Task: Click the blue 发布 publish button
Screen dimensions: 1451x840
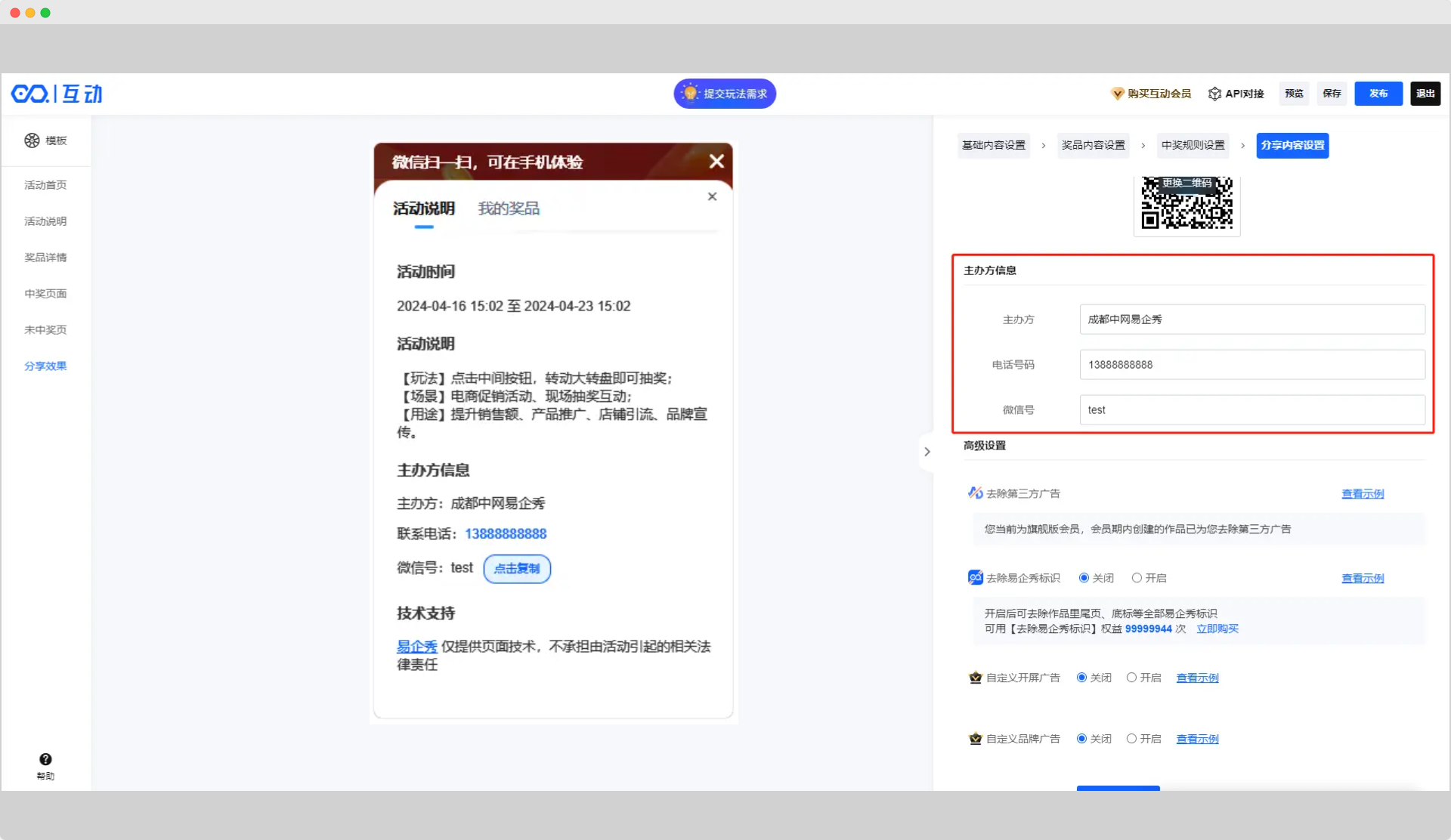Action: pyautogui.click(x=1378, y=94)
